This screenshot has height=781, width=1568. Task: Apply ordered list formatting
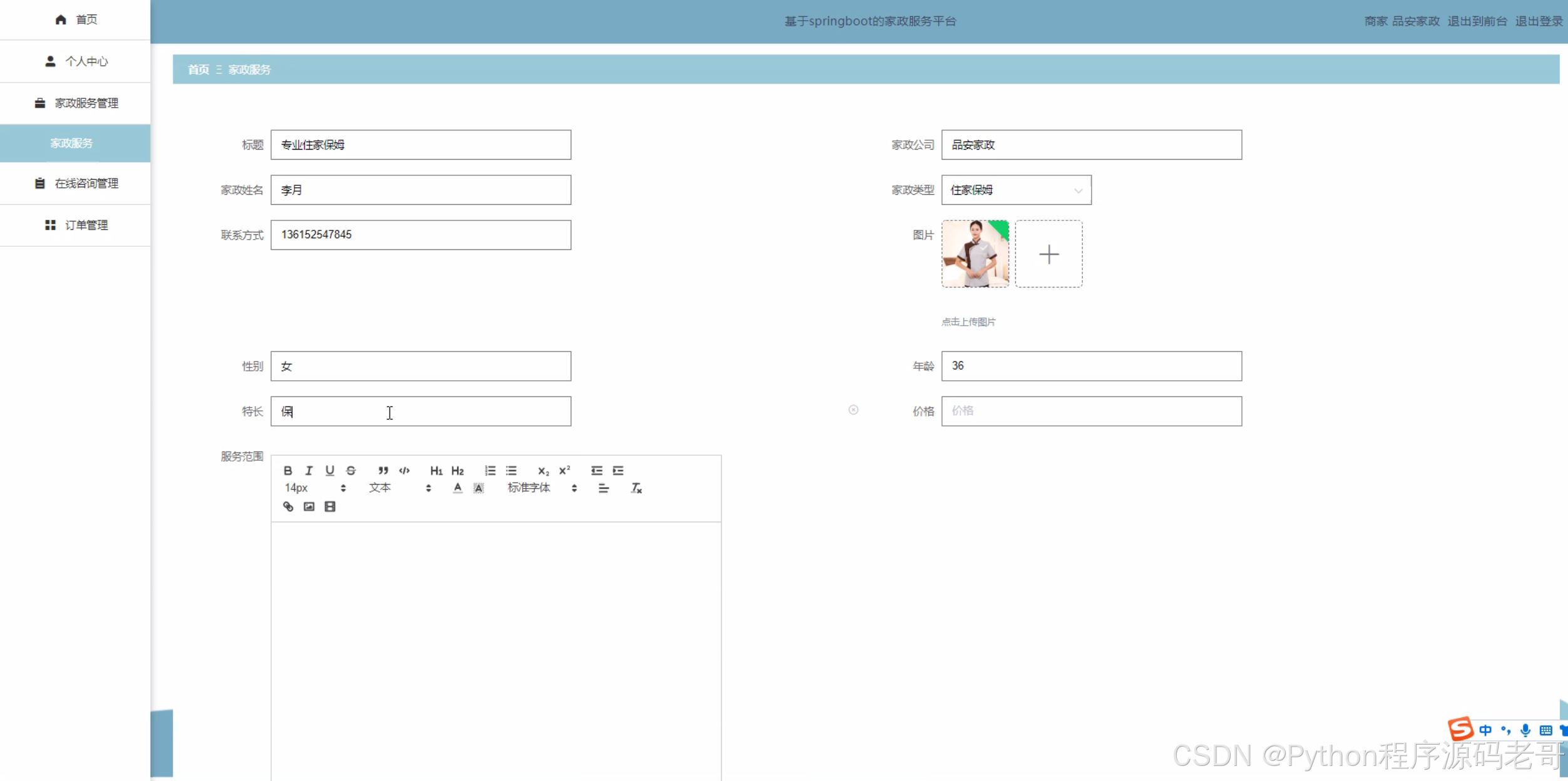[x=490, y=470]
